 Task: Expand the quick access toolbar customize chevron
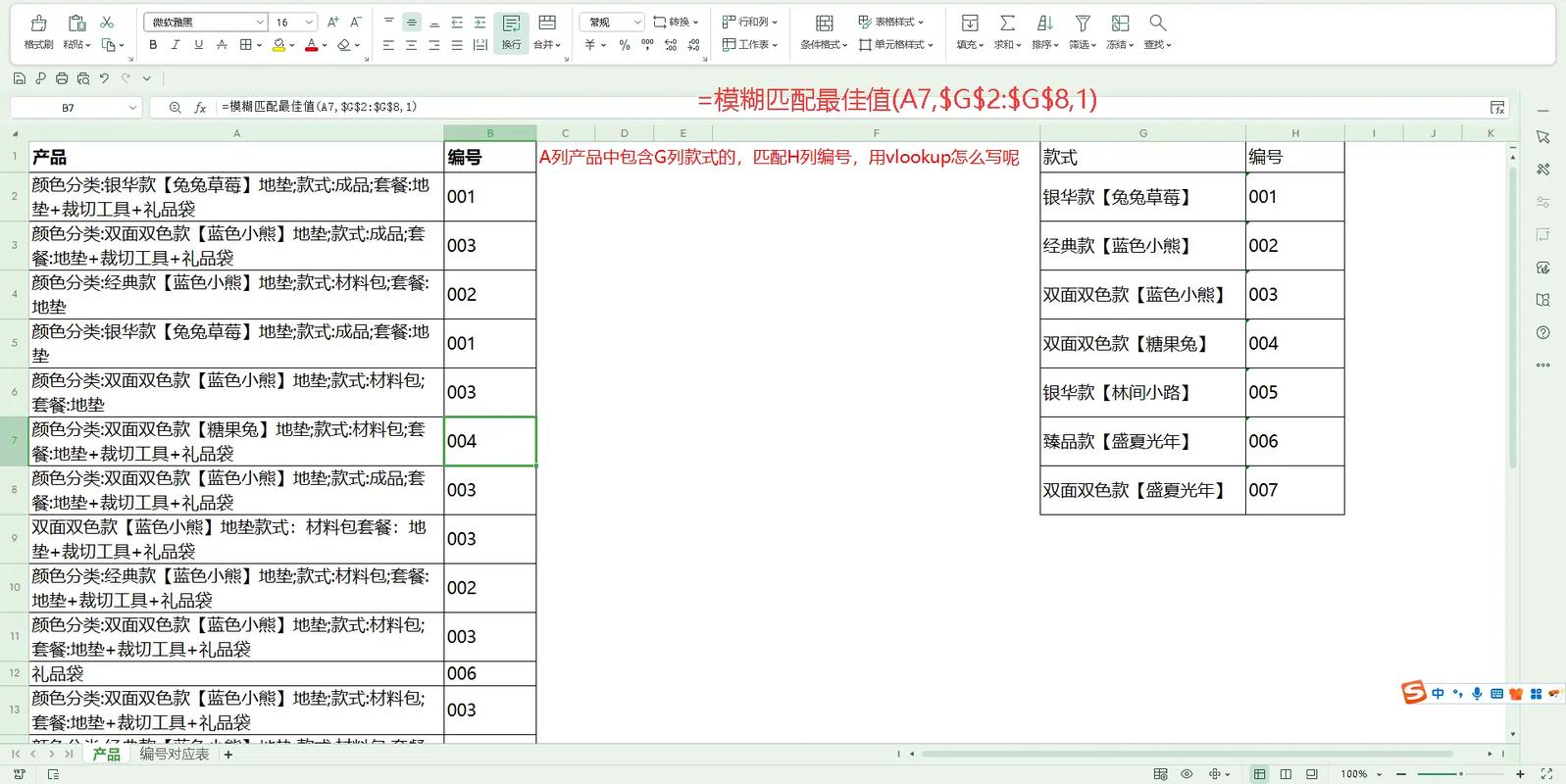[147, 78]
